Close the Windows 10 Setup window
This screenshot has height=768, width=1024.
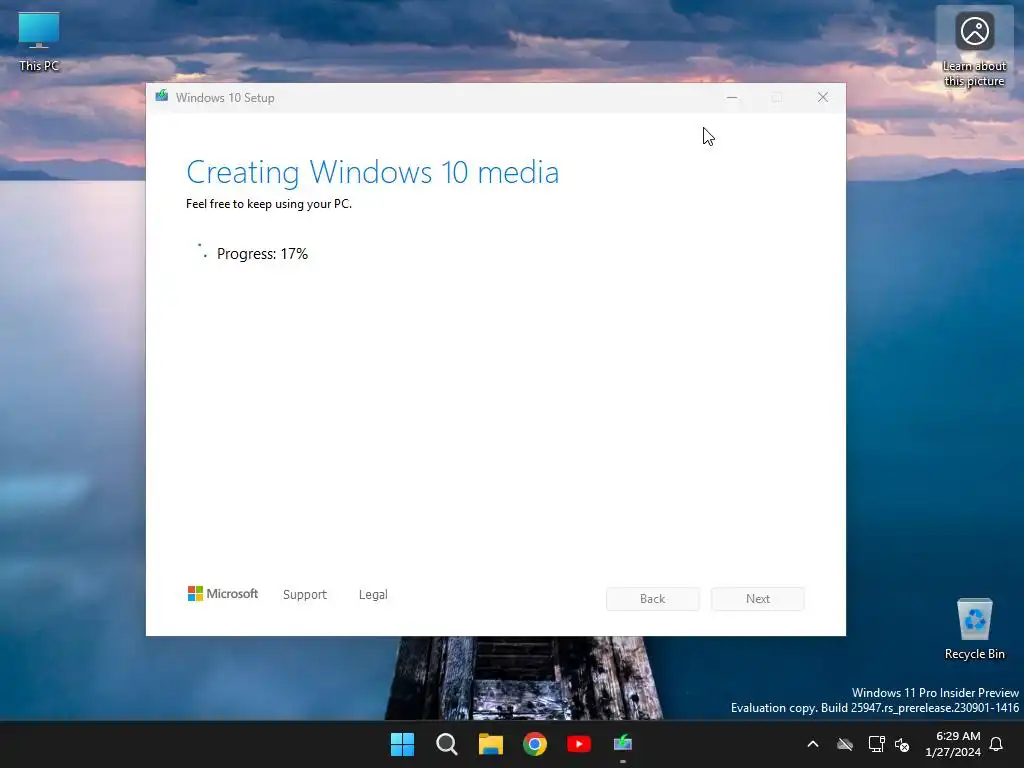(x=823, y=98)
